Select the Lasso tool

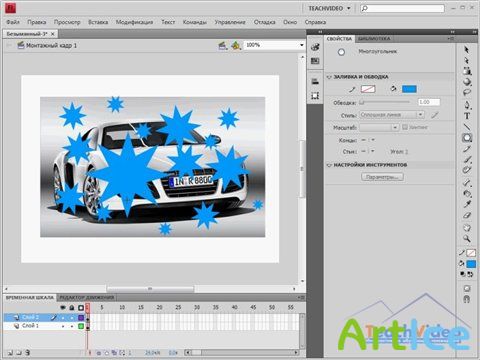(x=467, y=93)
